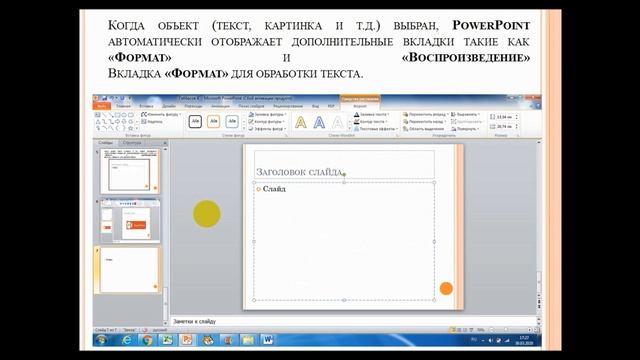
Task: Open Переместить назад dropdown
Action: (424, 122)
